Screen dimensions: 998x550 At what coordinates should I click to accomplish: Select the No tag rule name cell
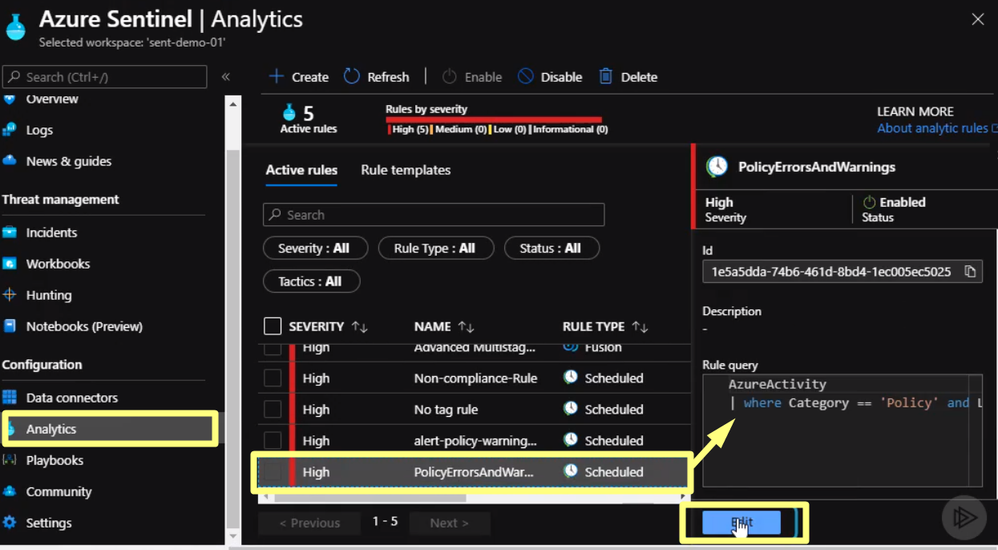pos(446,409)
